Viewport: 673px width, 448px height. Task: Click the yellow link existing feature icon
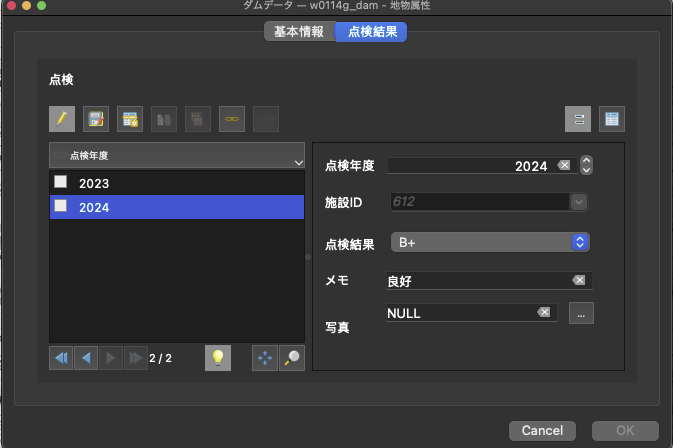232,119
